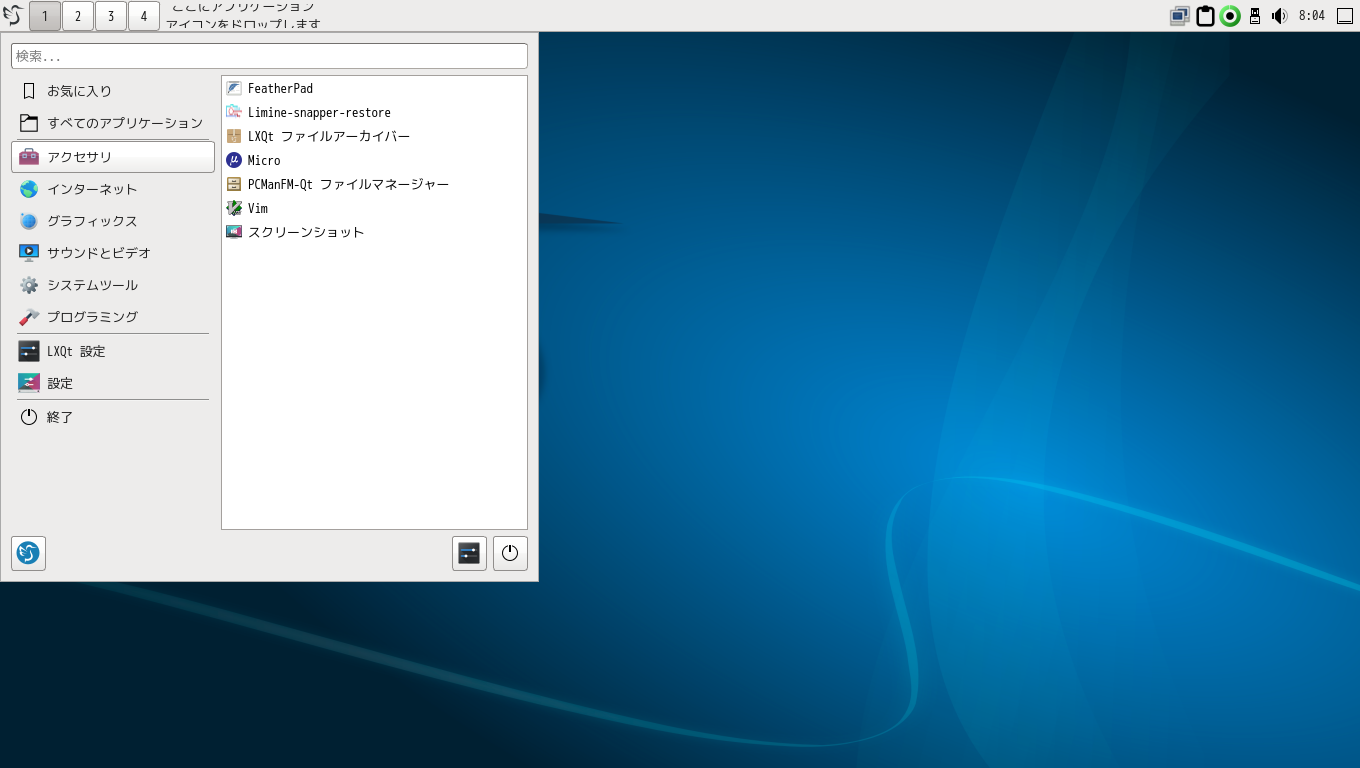1360x768 pixels.
Task: Open Limine-snapper-restore from Accessories list
Action: [x=318, y=113]
